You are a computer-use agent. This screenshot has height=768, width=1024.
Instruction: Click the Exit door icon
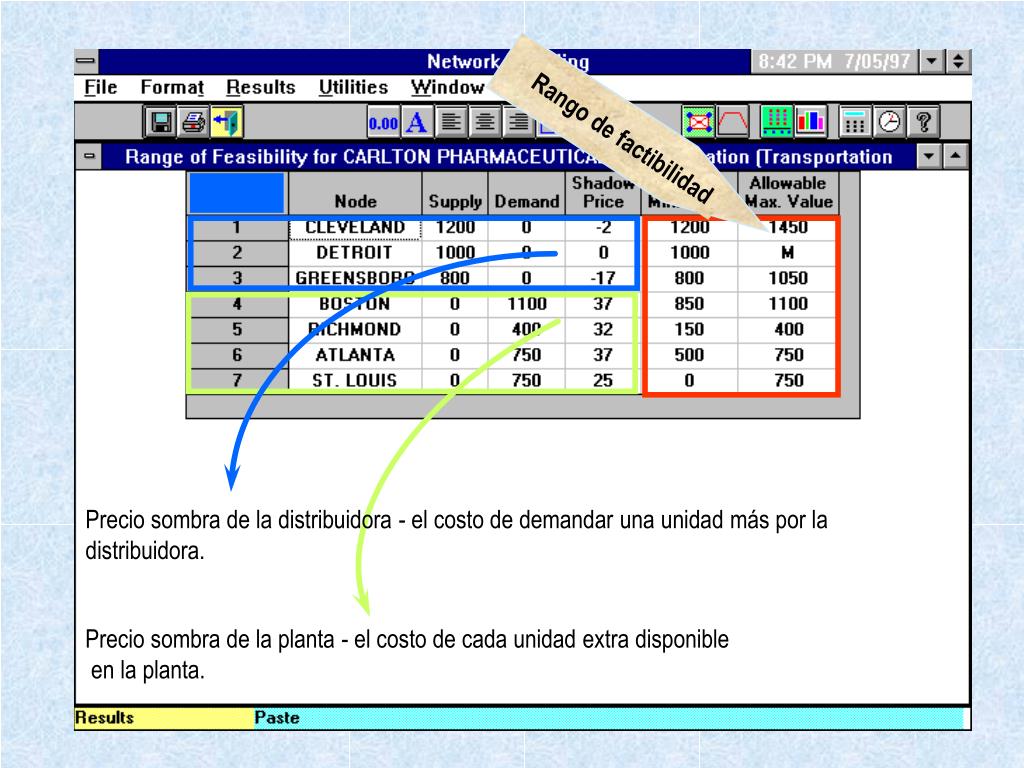point(227,122)
